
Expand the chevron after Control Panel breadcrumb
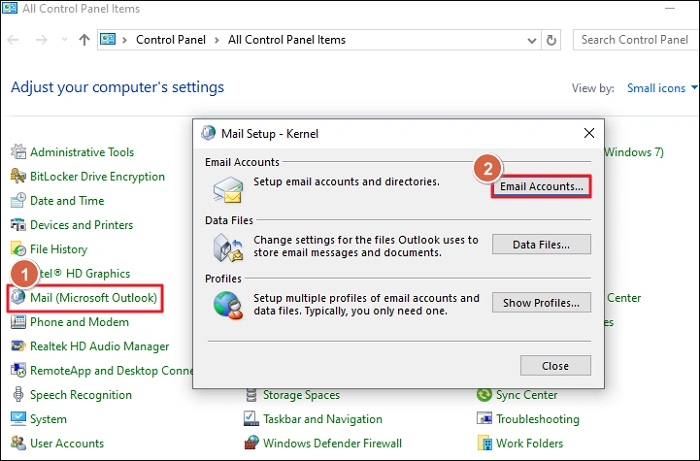pos(217,40)
